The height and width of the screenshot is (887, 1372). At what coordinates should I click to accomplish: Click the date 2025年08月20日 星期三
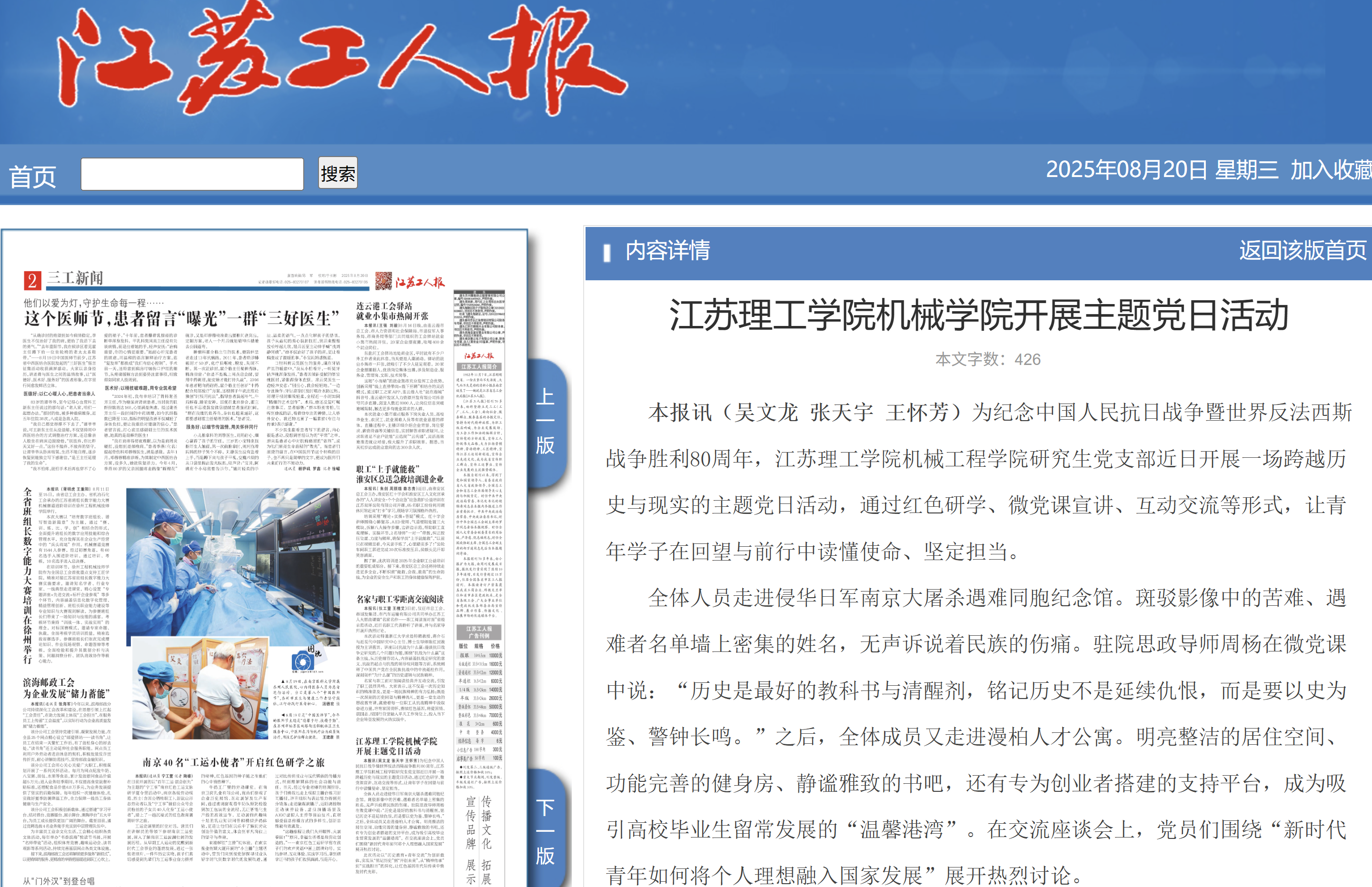(1162, 170)
